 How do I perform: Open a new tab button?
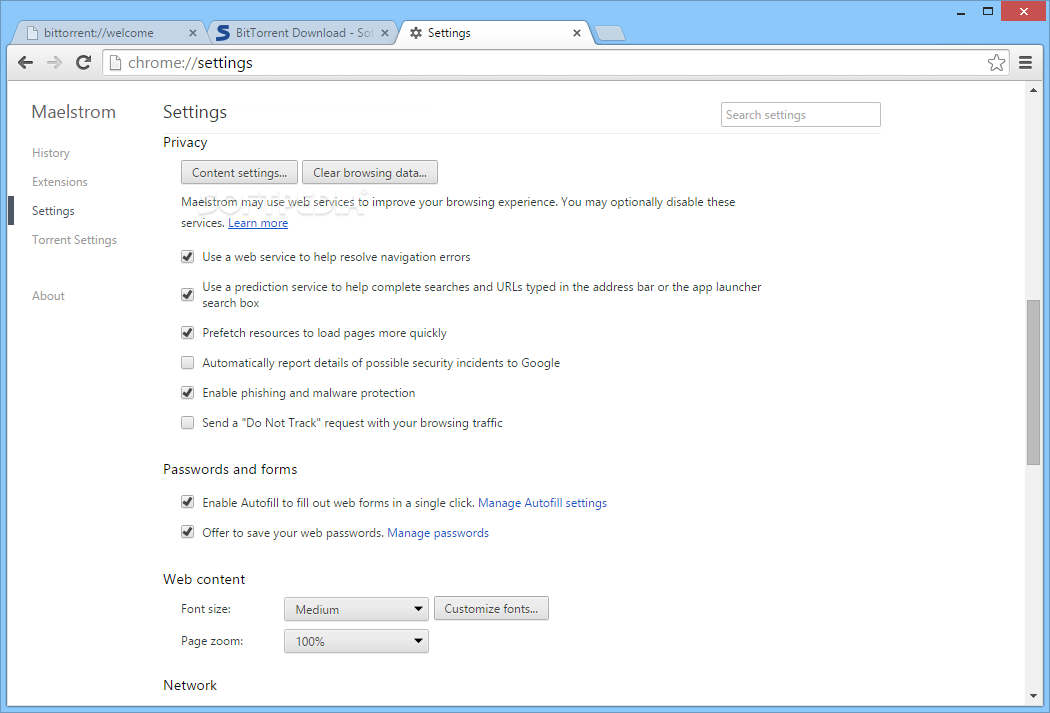coord(609,33)
